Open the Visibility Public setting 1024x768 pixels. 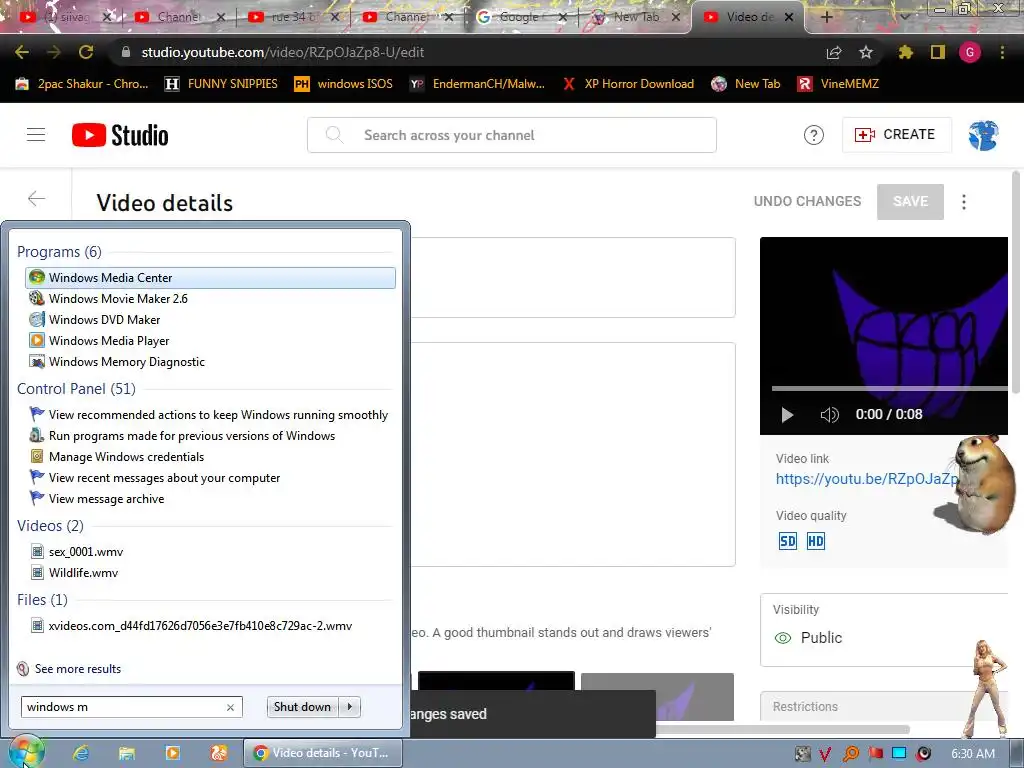[885, 630]
